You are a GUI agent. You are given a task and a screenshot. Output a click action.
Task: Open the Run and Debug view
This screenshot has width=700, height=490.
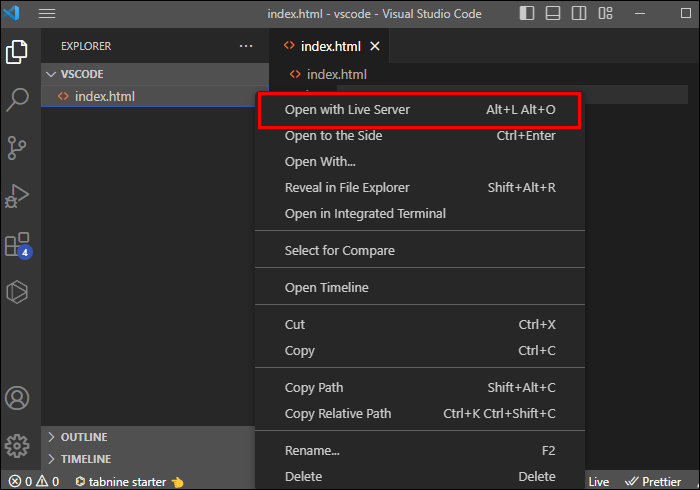pos(18,196)
